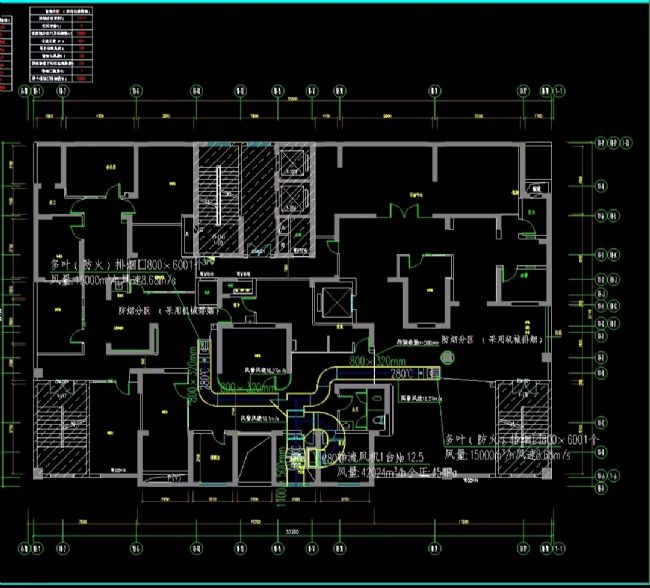Select the toilet fixture symbol in the small bathroom
Image resolution: width=650 pixels, height=588 pixels.
[377, 420]
